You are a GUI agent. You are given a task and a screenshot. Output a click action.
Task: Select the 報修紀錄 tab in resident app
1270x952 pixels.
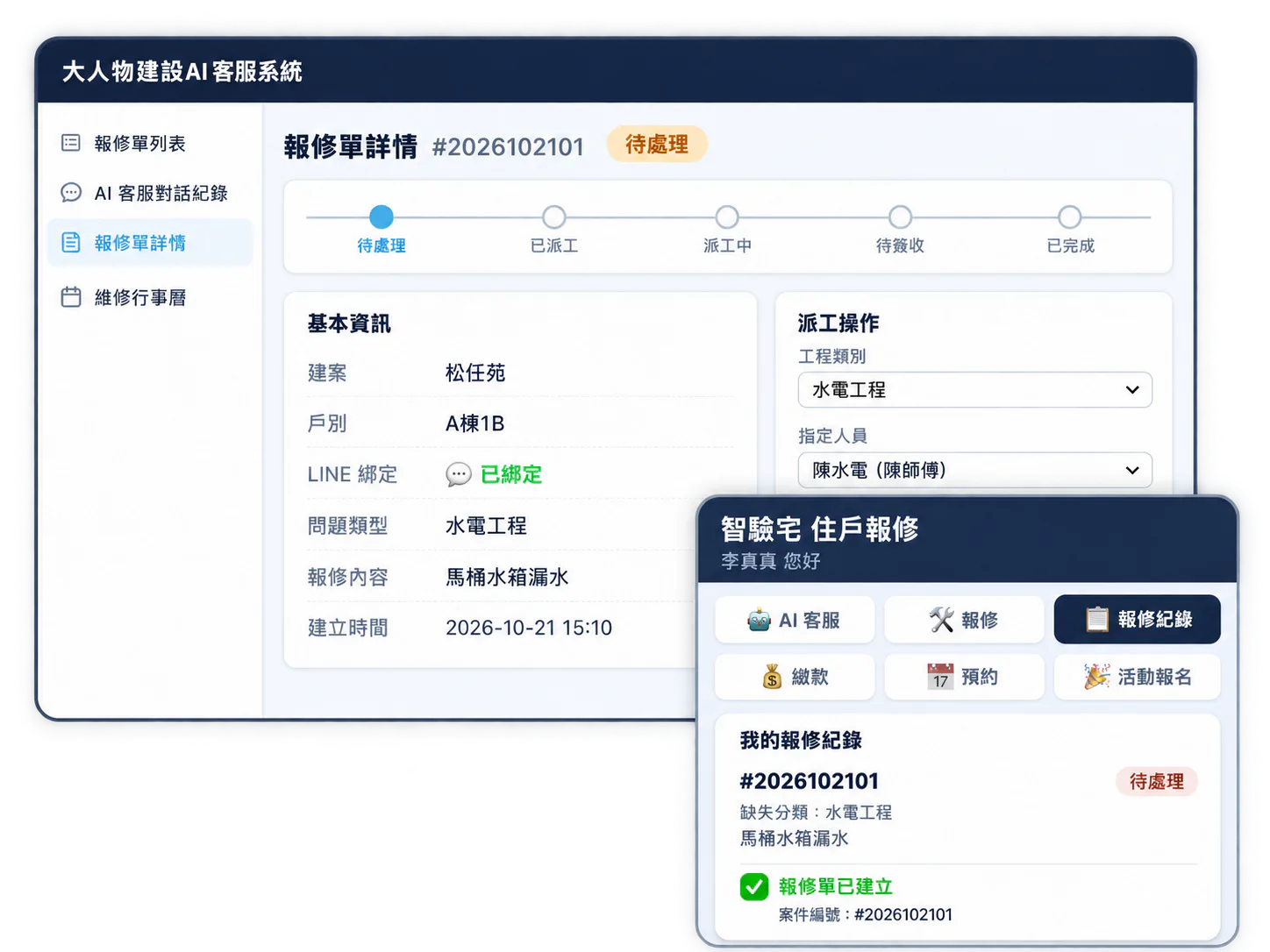(x=1137, y=620)
